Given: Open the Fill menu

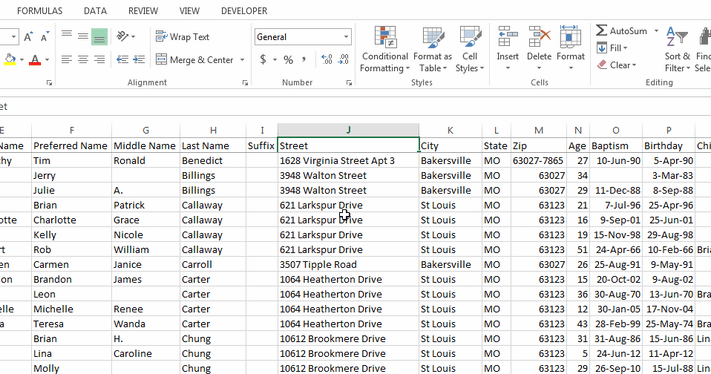Looking at the screenshot, I should tap(612, 48).
